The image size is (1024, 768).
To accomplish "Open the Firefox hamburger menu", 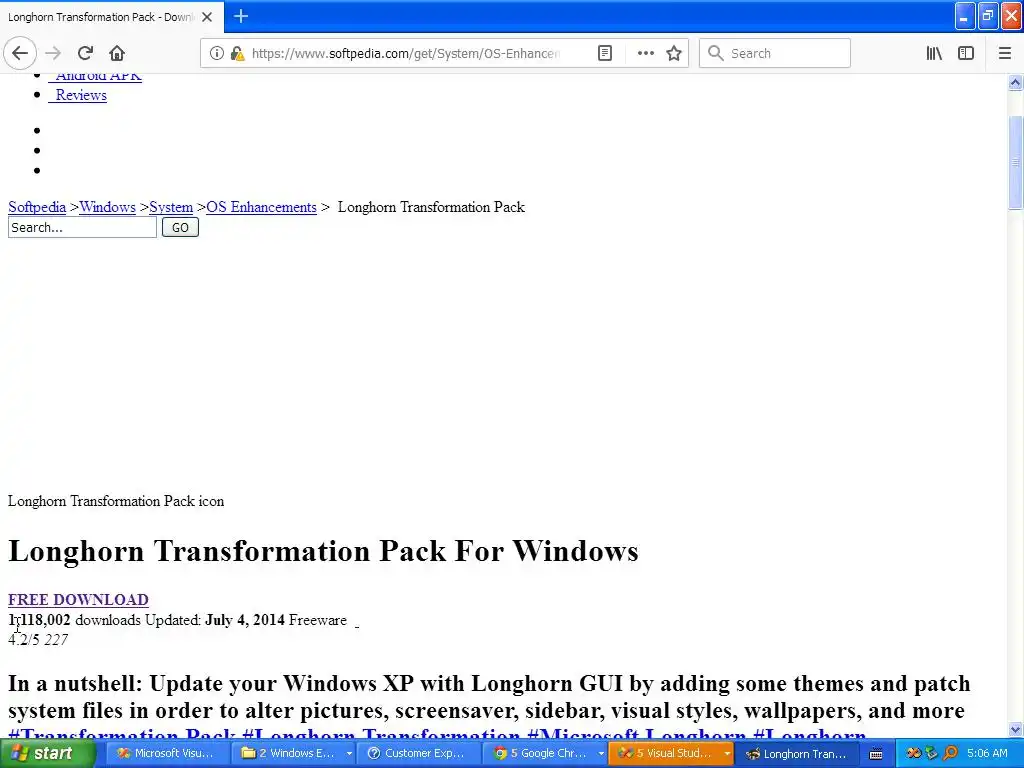I will click(x=1004, y=54).
